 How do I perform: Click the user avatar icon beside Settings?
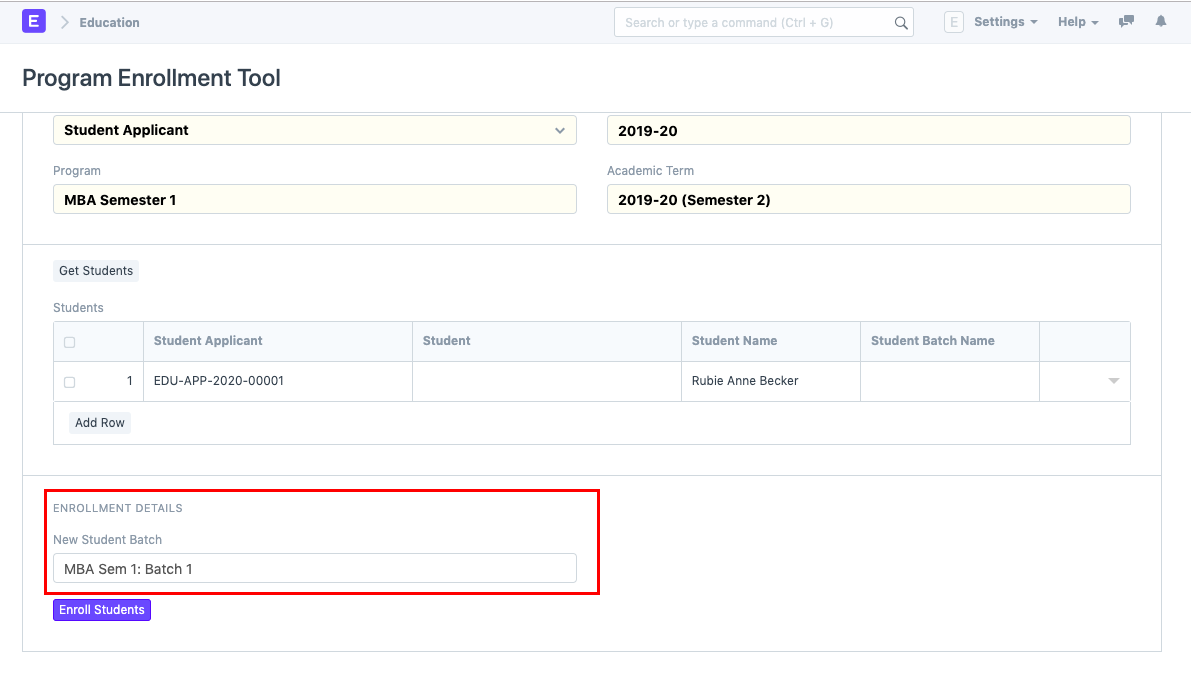click(953, 21)
